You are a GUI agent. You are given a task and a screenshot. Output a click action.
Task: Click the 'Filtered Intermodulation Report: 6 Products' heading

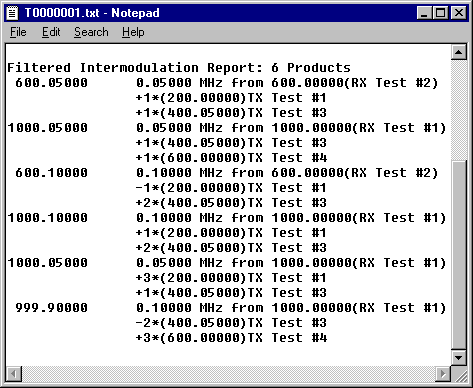[x=179, y=68]
